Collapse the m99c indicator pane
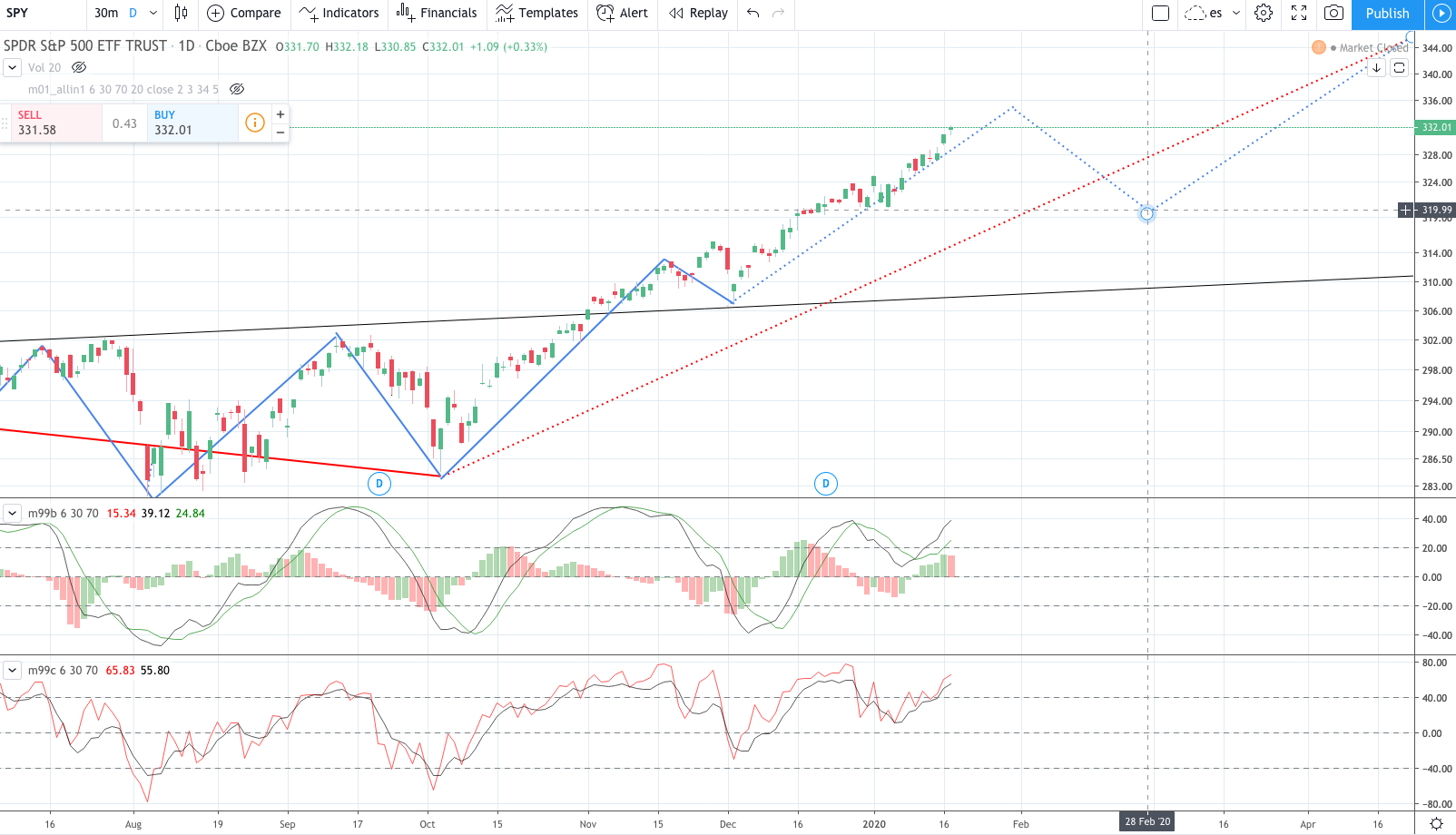This screenshot has height=835, width=1456. [12, 670]
